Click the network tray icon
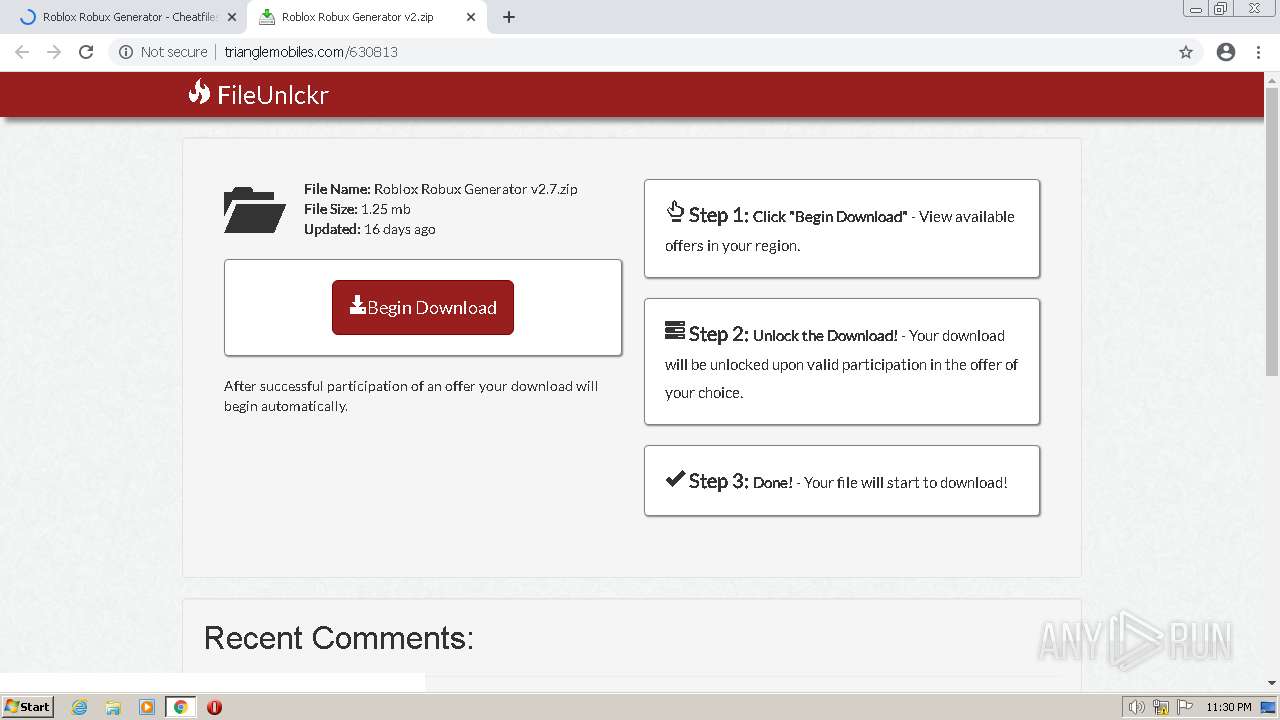 tap(1161, 707)
